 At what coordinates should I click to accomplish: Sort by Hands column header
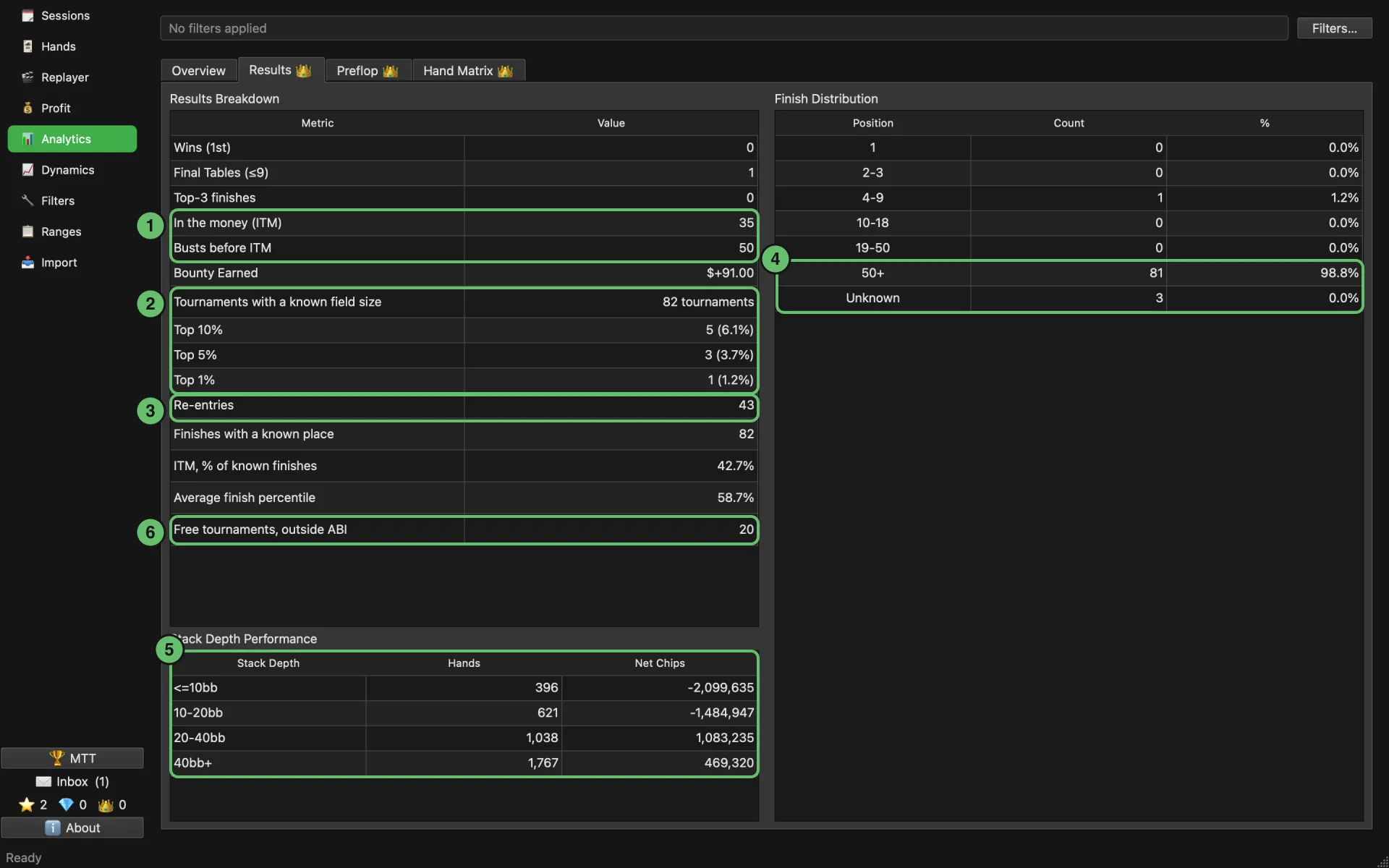(x=464, y=663)
